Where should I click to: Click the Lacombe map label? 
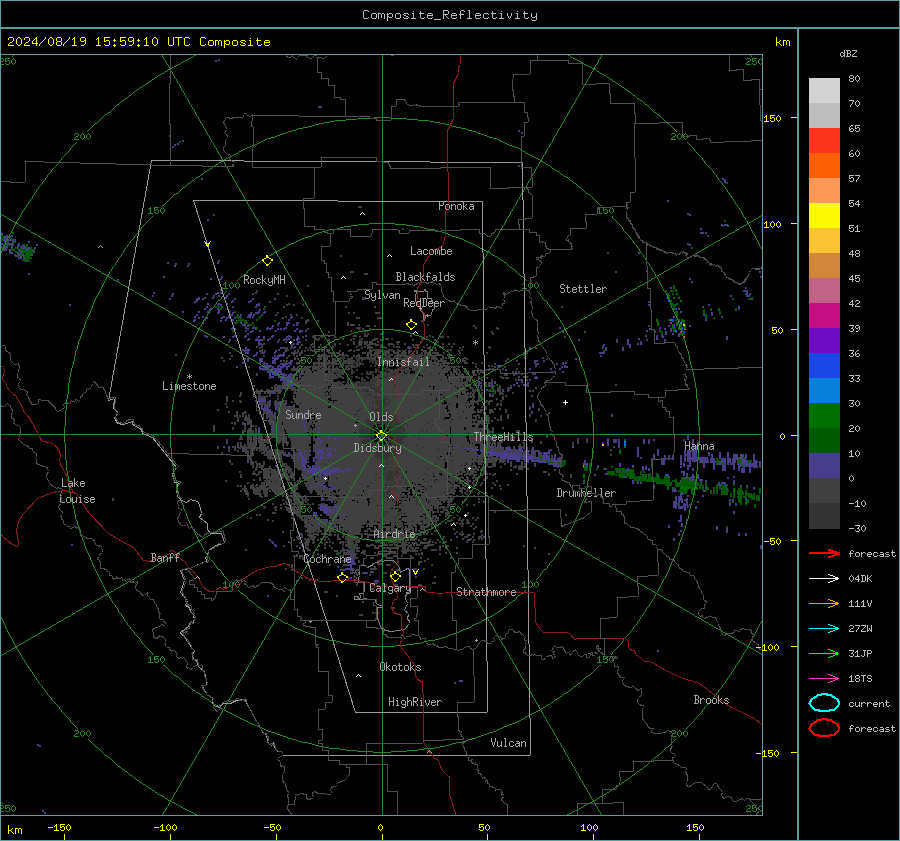click(431, 251)
